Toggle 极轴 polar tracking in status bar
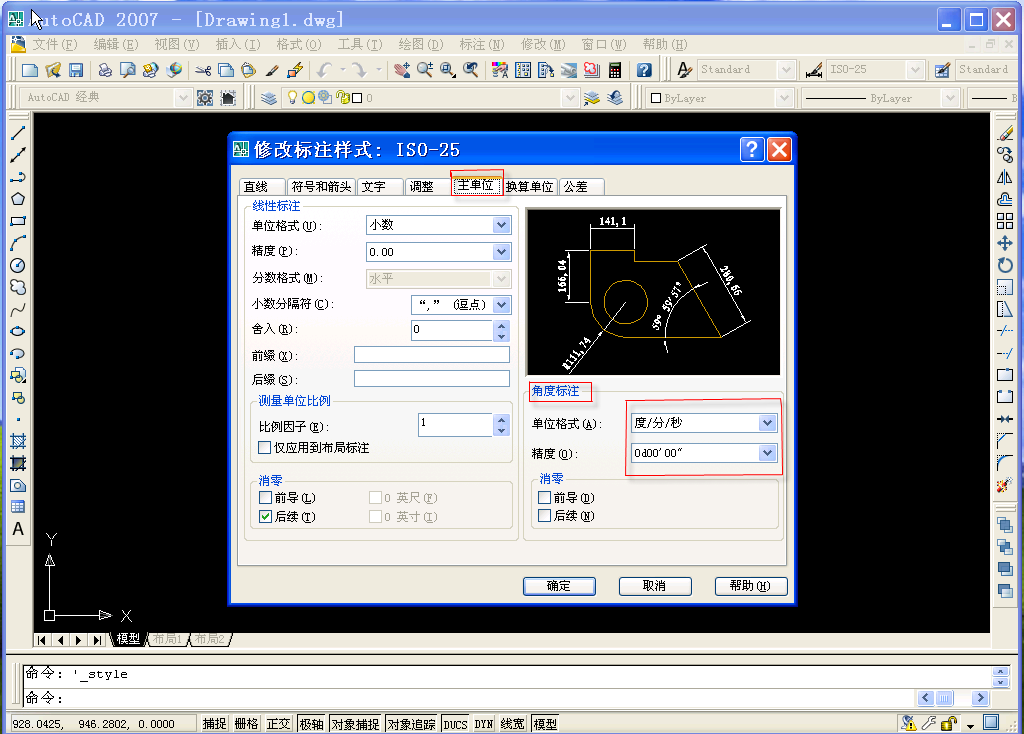 [x=312, y=724]
